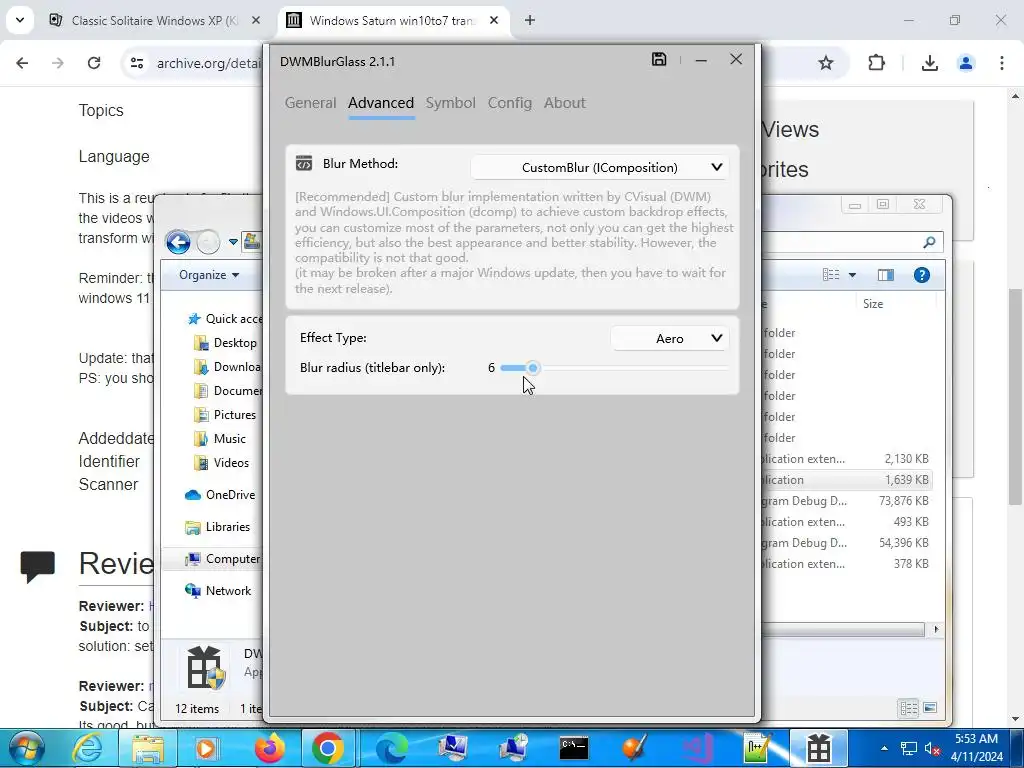This screenshot has height=768, width=1024.
Task: Switch to Classic Solitaire Windows XP tab
Action: [155, 20]
